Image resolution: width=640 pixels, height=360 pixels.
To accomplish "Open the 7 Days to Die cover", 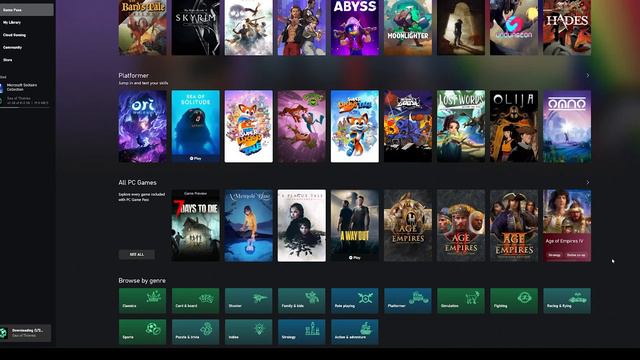I will click(x=196, y=226).
